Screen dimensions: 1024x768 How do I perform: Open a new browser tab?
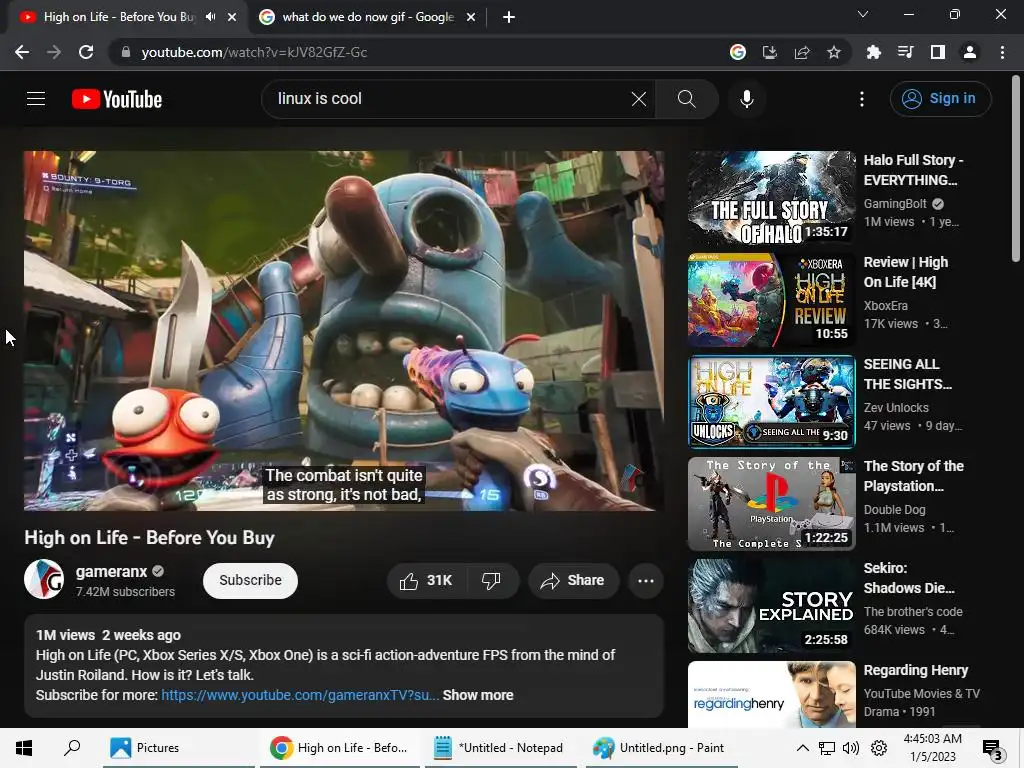pyautogui.click(x=509, y=17)
